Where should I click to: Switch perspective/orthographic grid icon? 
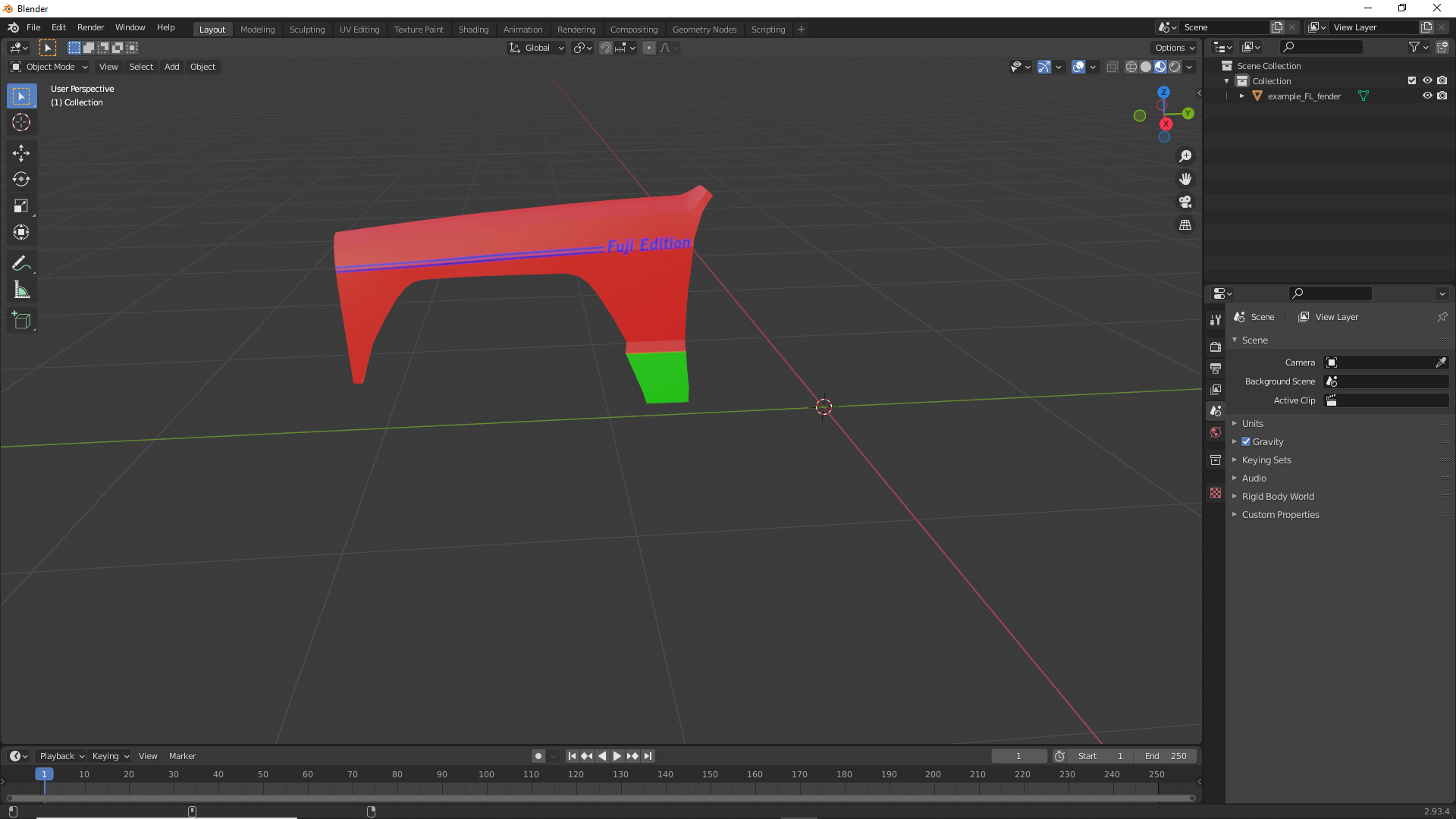tap(1185, 225)
